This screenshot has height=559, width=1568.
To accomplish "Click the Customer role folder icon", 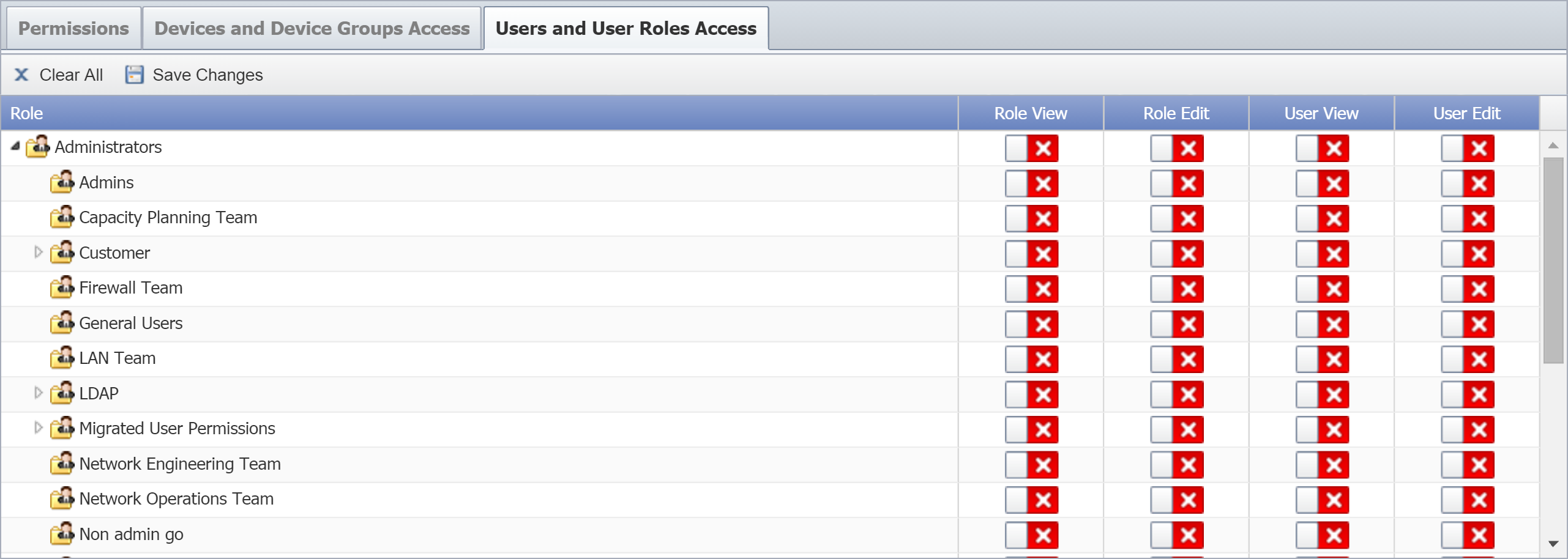I will [x=62, y=253].
